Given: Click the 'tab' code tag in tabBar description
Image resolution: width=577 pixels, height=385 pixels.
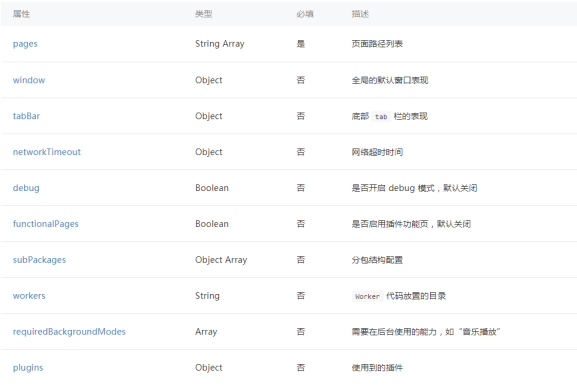Looking at the screenshot, I should coord(381,117).
